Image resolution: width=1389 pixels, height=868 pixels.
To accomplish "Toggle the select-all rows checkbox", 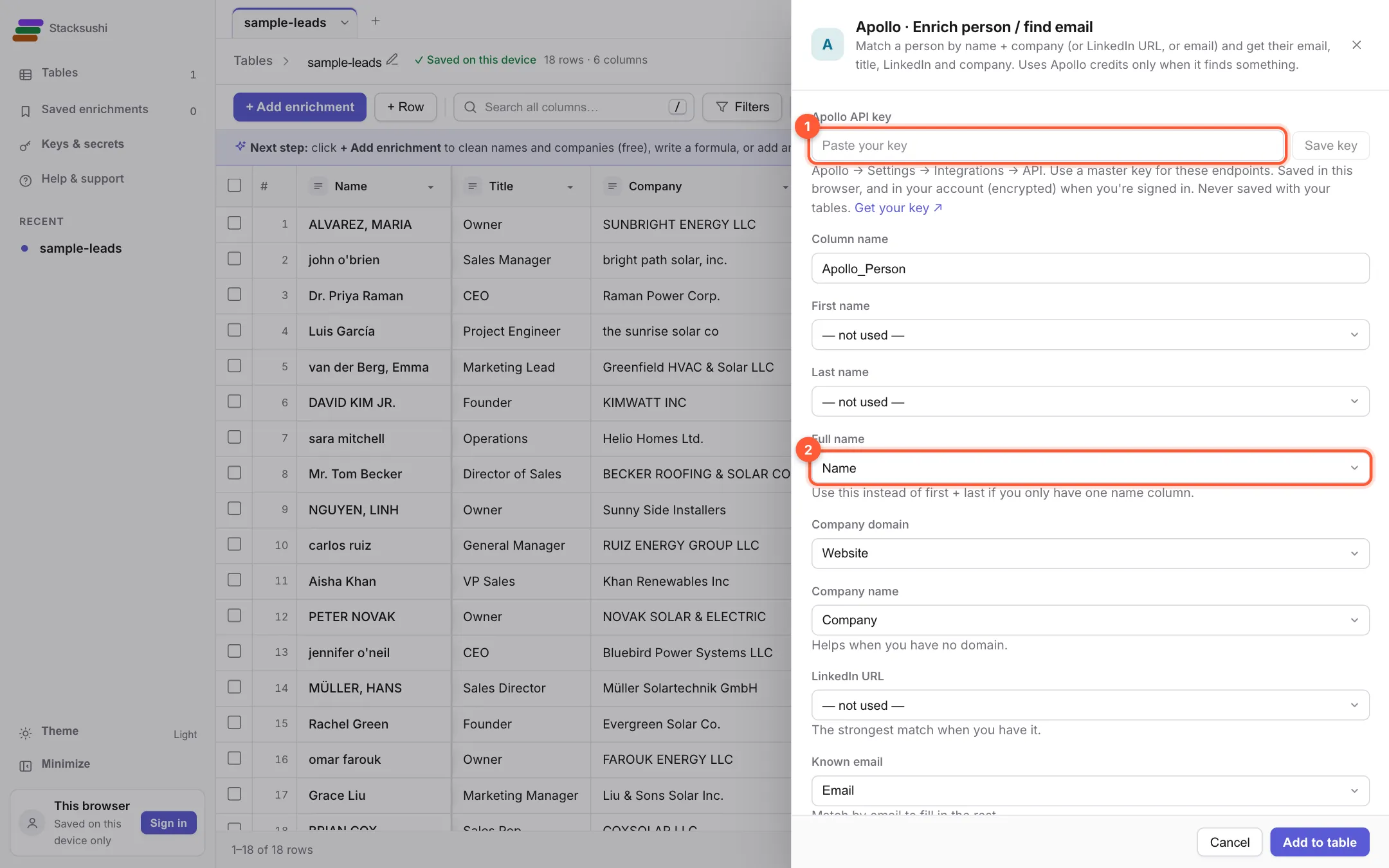I will [235, 185].
